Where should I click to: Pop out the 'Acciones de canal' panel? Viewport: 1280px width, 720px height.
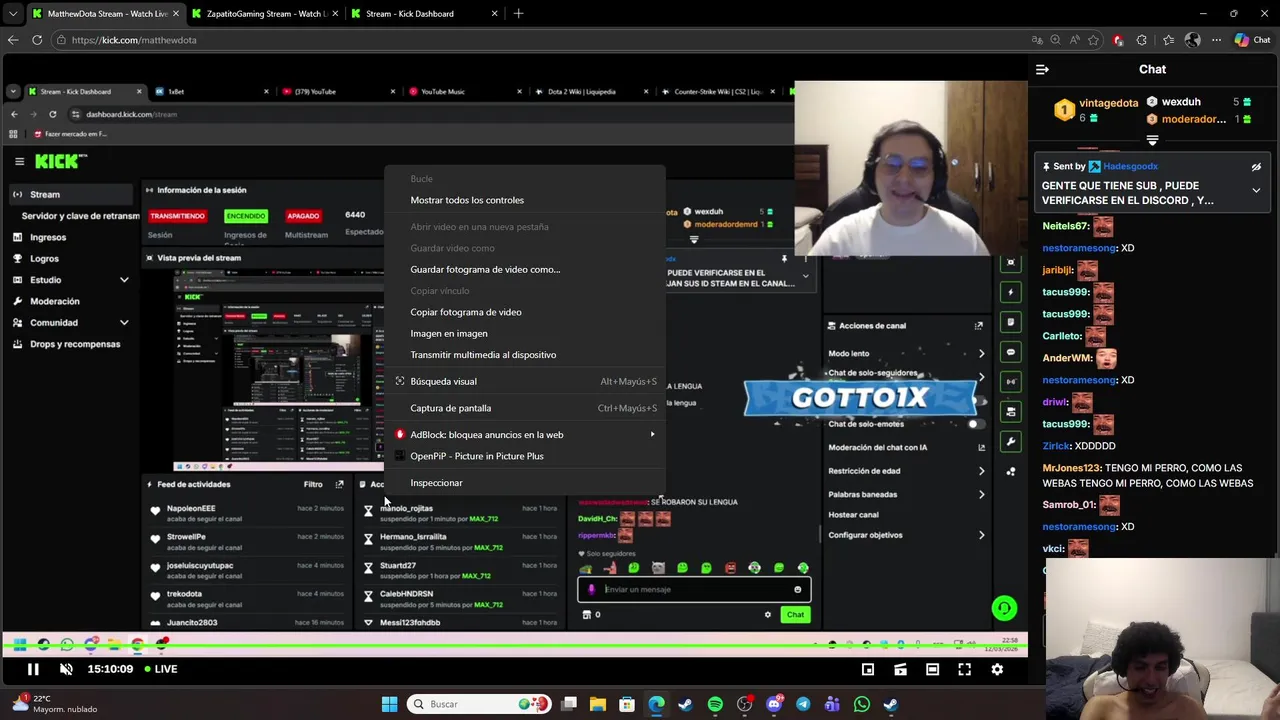pyautogui.click(x=979, y=325)
